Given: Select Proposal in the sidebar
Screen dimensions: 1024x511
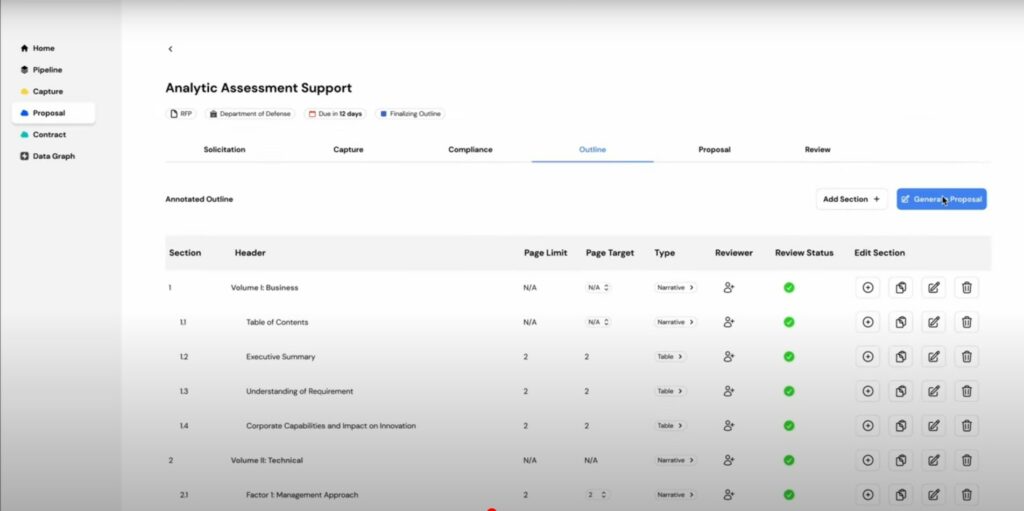Looking at the screenshot, I should [x=53, y=113].
